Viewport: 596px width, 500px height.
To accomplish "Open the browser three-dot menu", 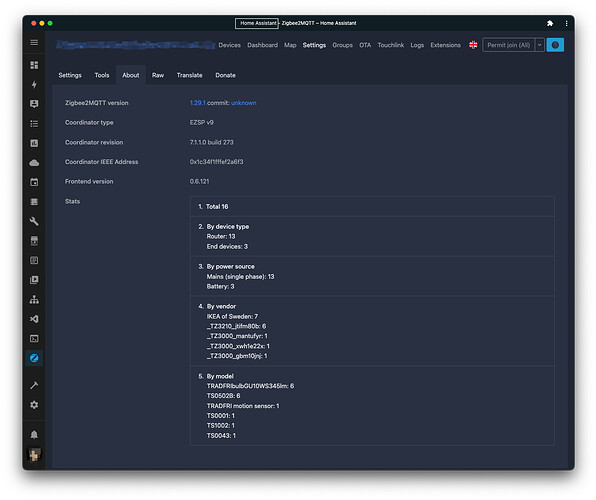I will click(x=566, y=23).
